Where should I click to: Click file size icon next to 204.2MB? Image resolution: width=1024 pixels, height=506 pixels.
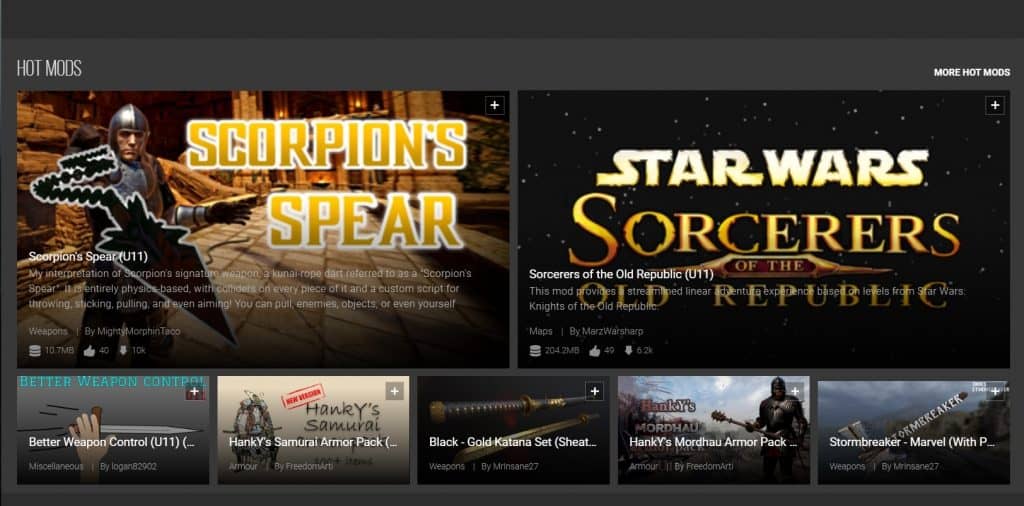point(535,351)
